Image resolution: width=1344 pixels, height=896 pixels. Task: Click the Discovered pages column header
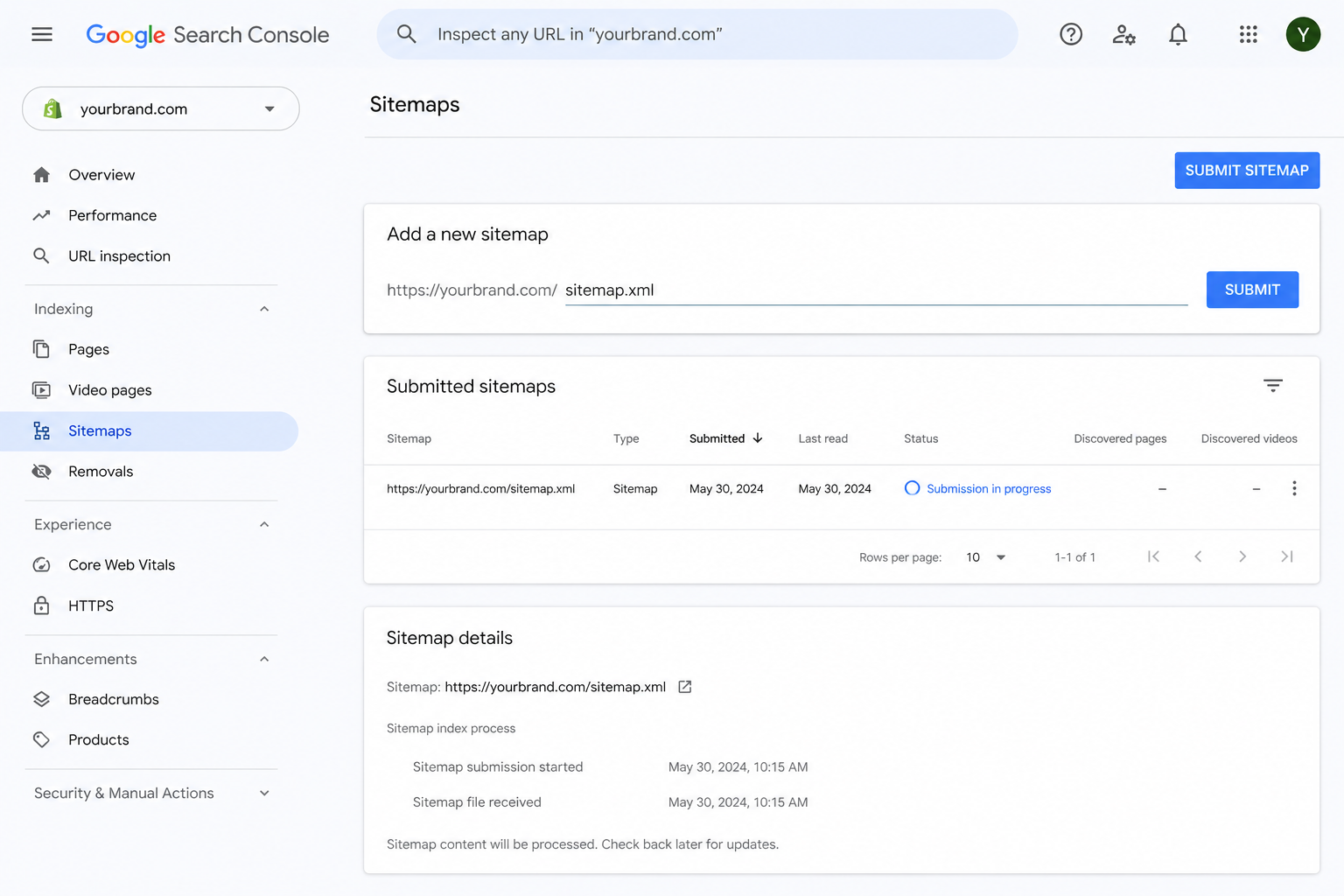pyautogui.click(x=1120, y=438)
